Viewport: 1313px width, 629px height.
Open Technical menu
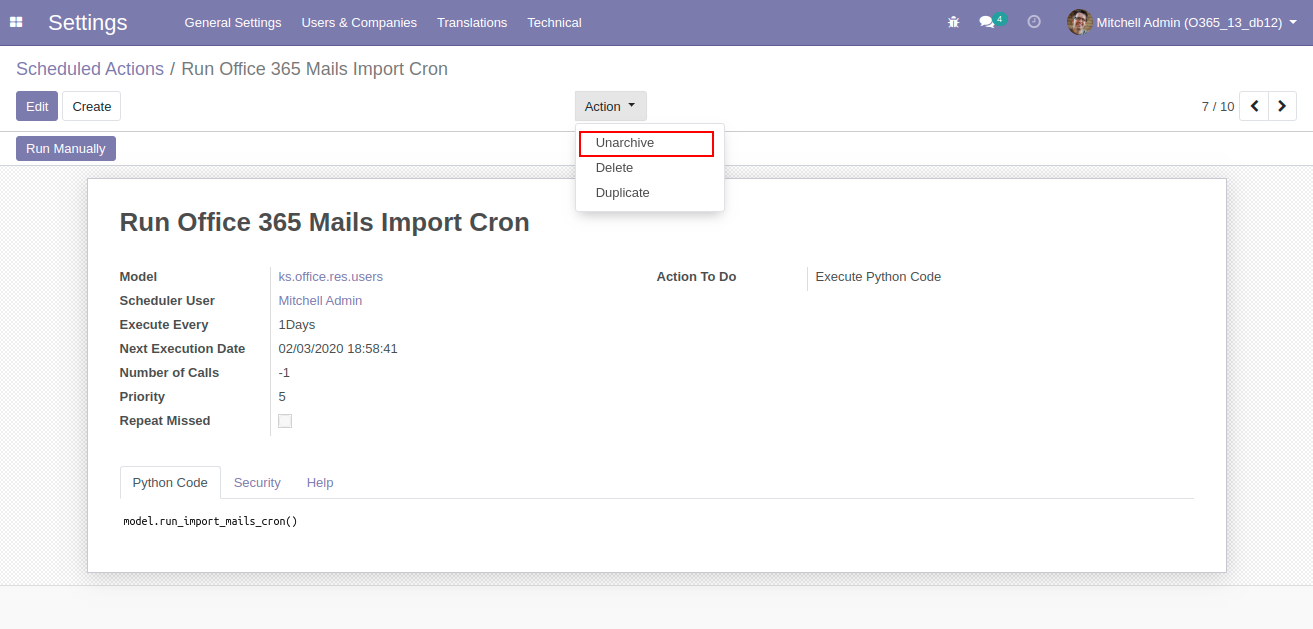[x=554, y=22]
